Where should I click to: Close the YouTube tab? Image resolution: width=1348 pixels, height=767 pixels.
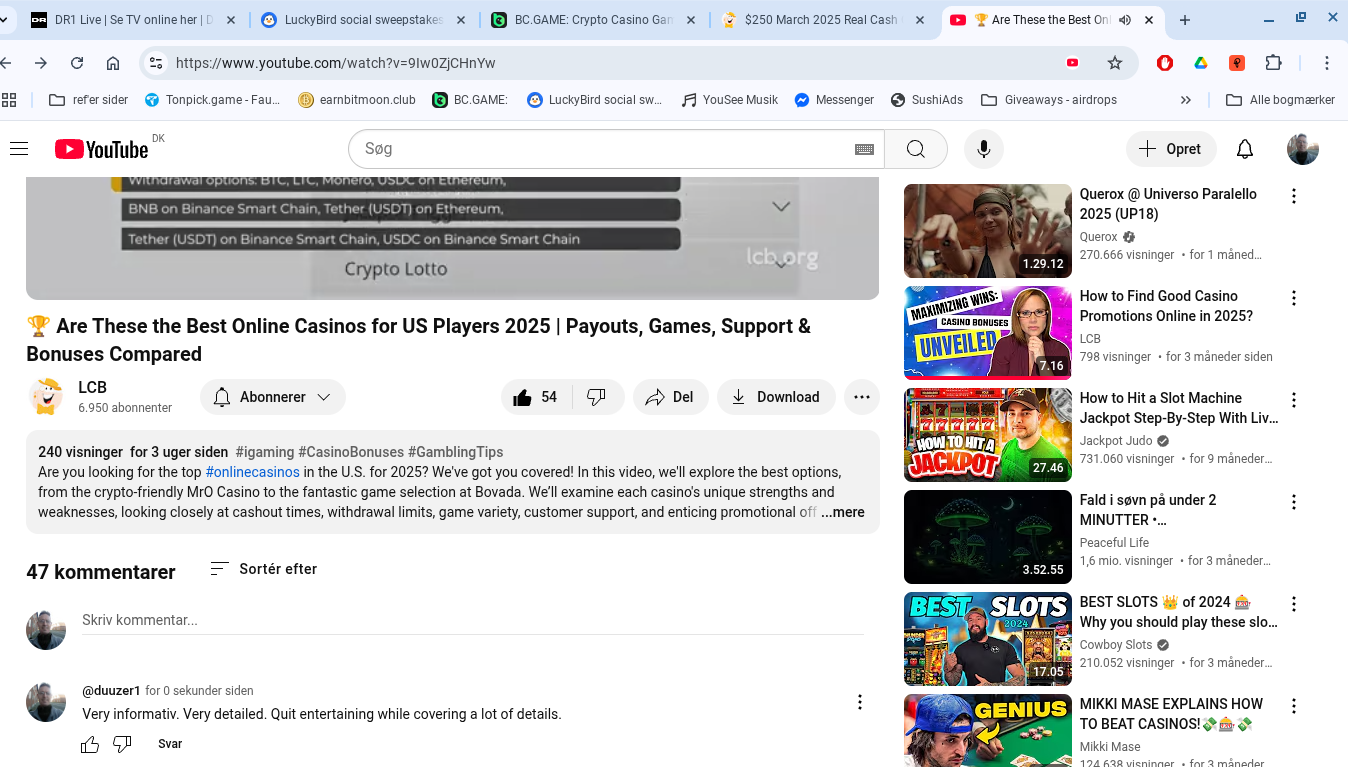(1149, 20)
